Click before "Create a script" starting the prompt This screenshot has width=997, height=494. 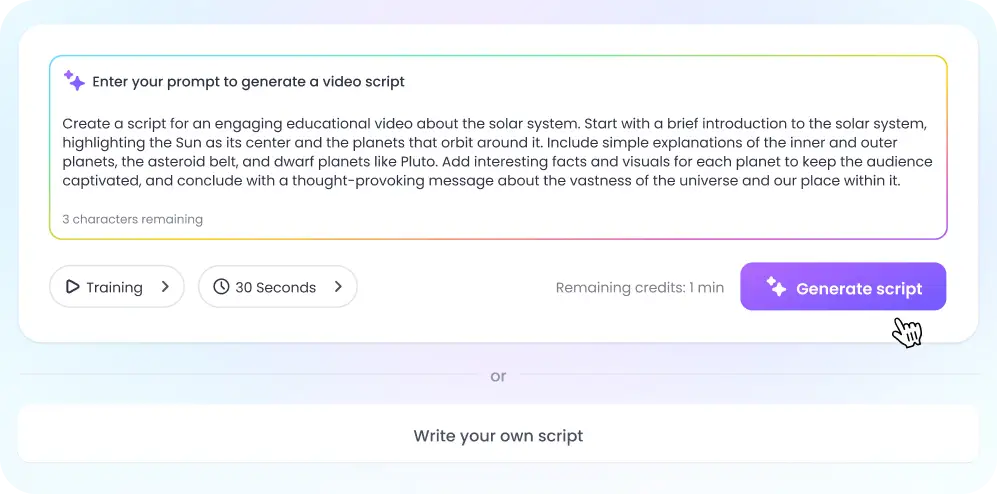[x=62, y=124]
